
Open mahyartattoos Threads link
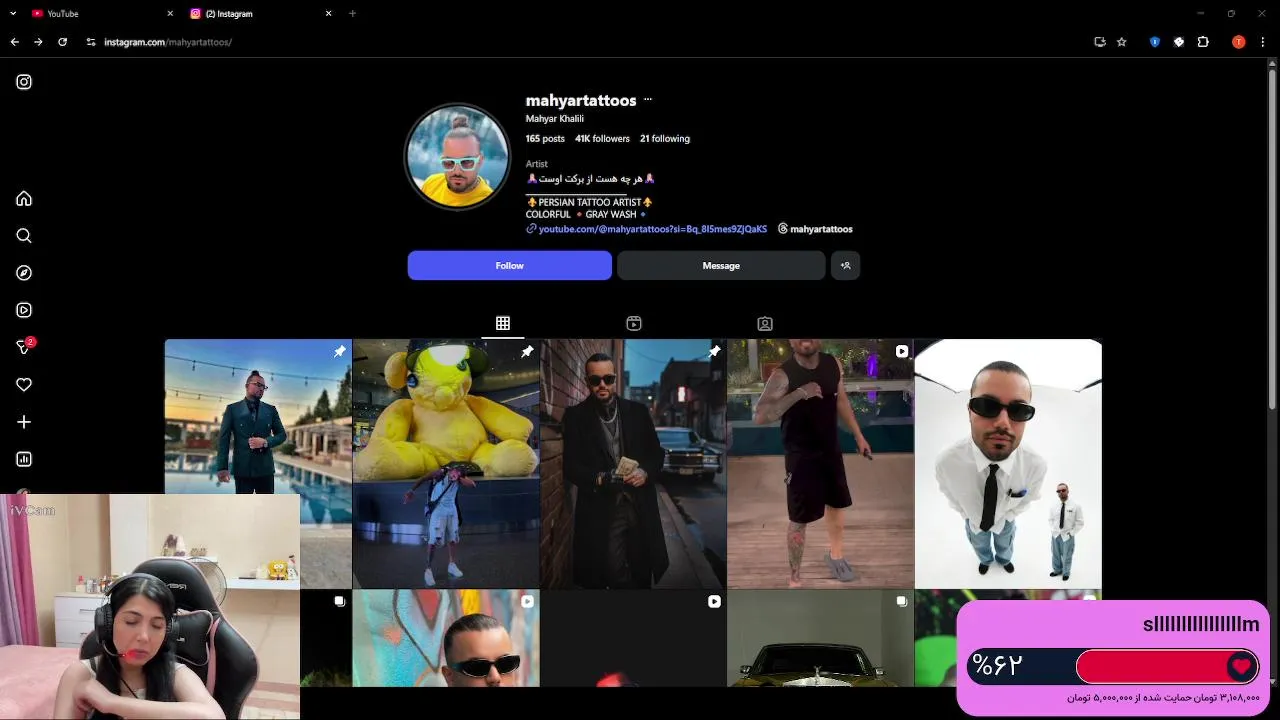point(815,229)
